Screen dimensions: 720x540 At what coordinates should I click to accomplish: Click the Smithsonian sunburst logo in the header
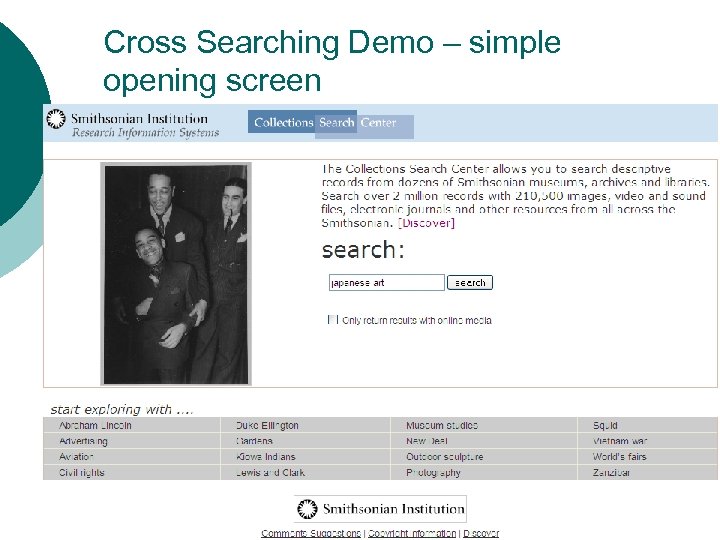click(x=56, y=119)
